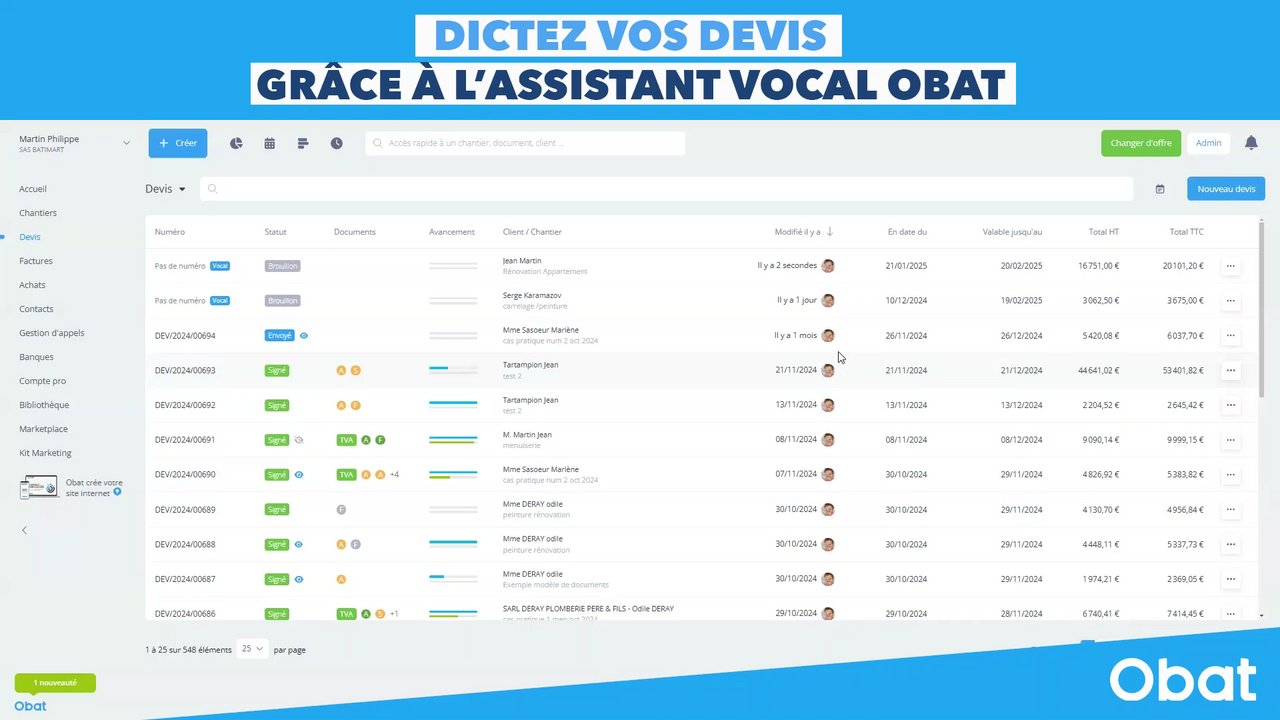Click the F document badge of DEV/2024/00692
Image resolution: width=1280 pixels, height=720 pixels.
tap(355, 405)
